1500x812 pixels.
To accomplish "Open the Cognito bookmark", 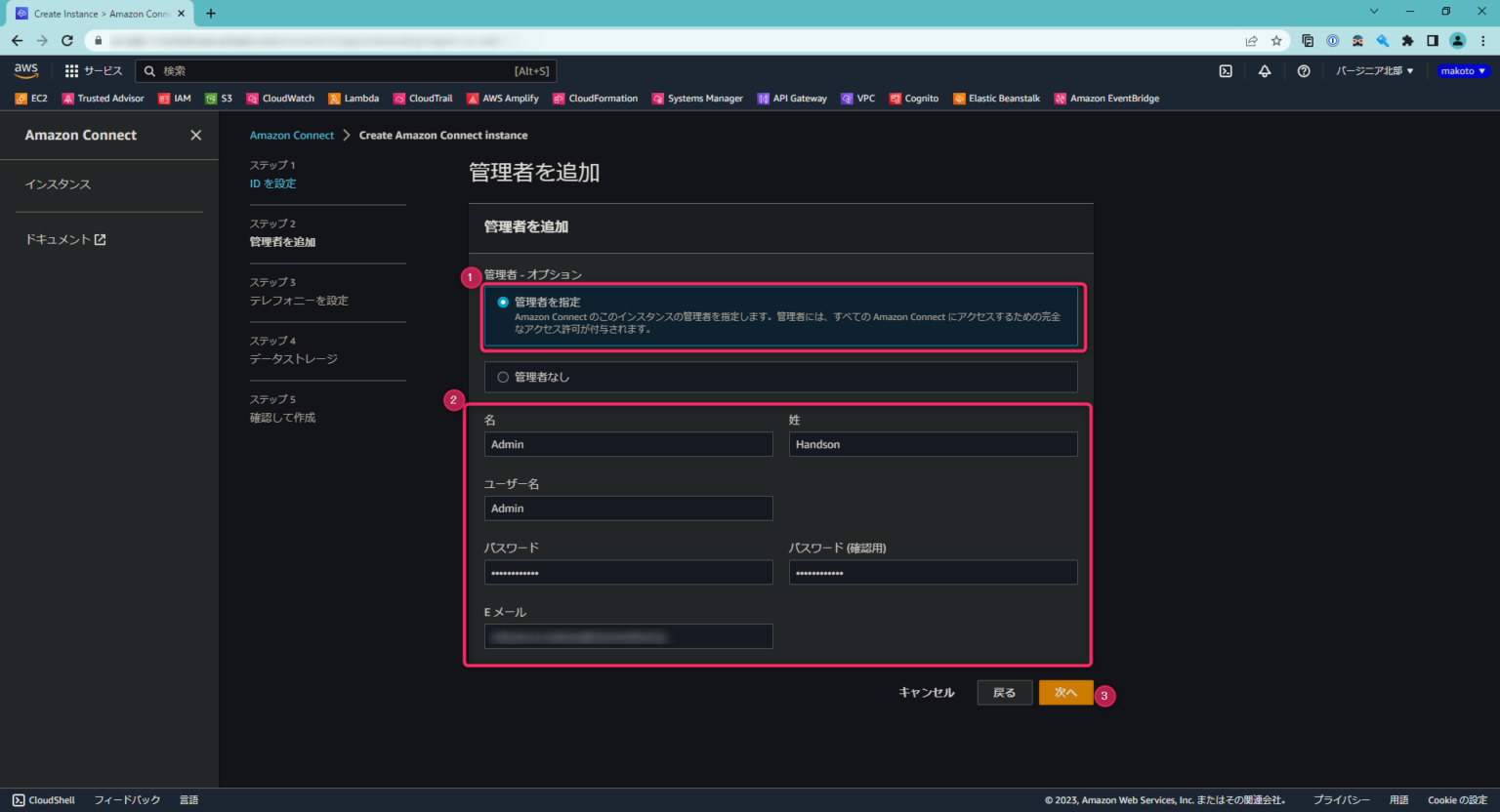I will 914,98.
